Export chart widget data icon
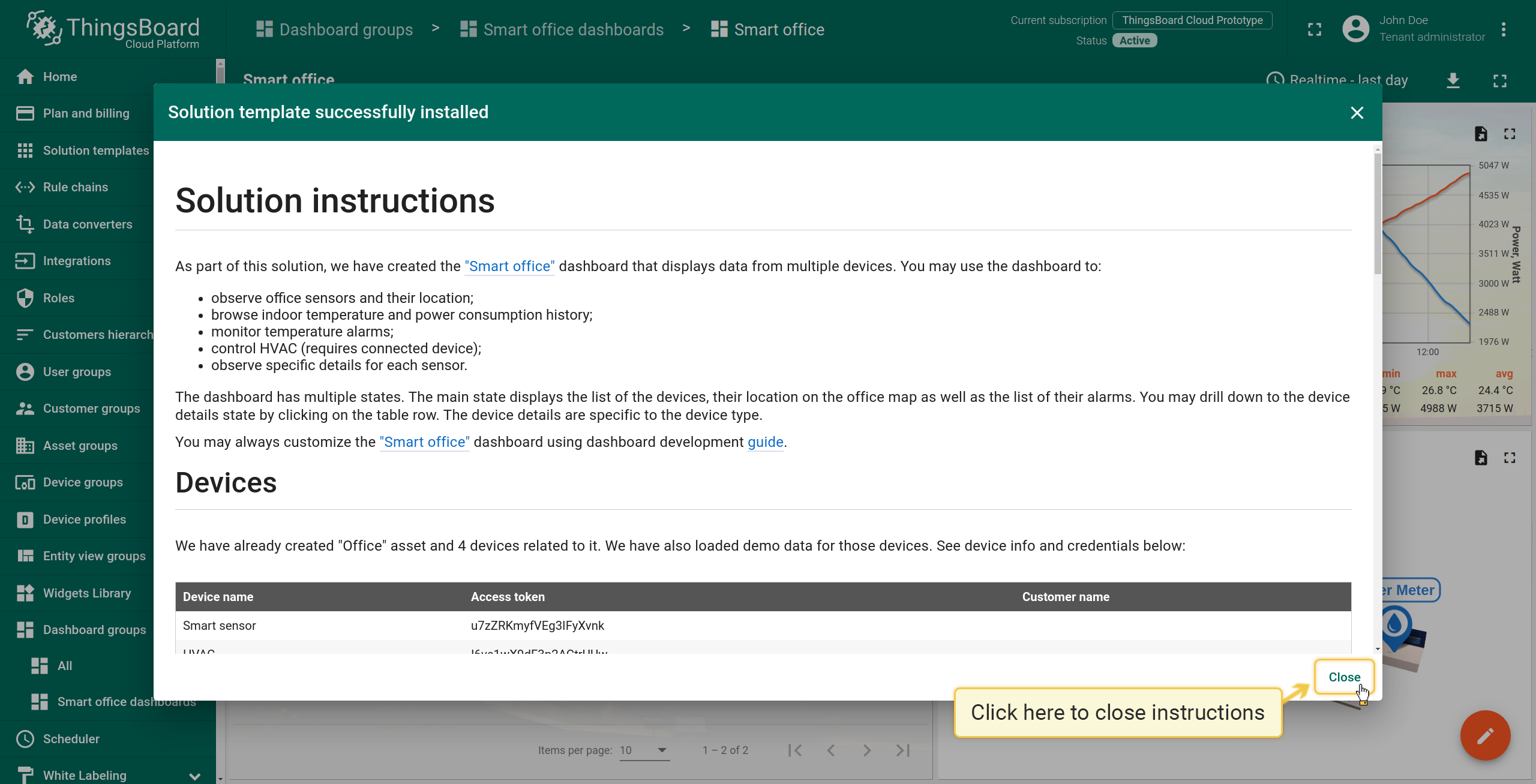This screenshot has height=784, width=1536. tap(1481, 134)
